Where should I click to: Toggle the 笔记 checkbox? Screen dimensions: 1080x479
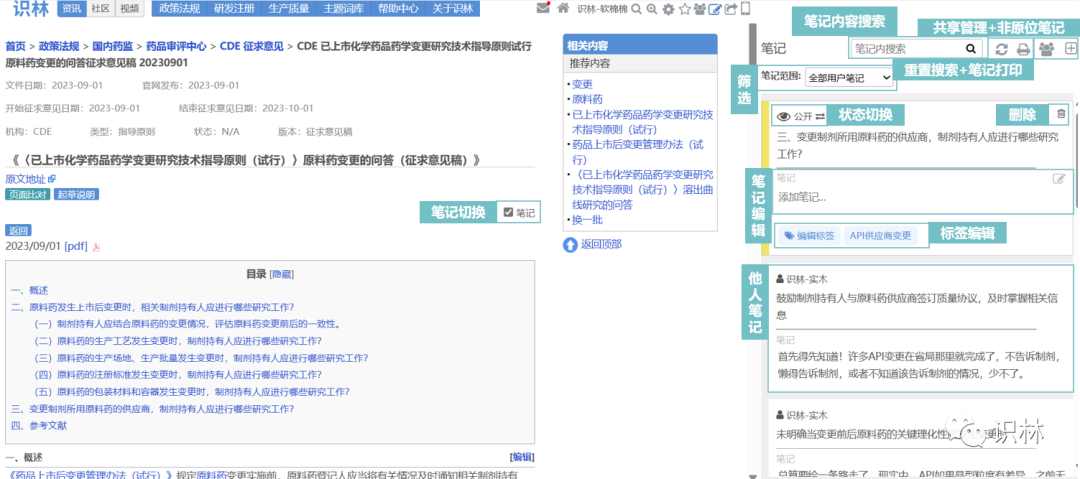click(x=508, y=212)
